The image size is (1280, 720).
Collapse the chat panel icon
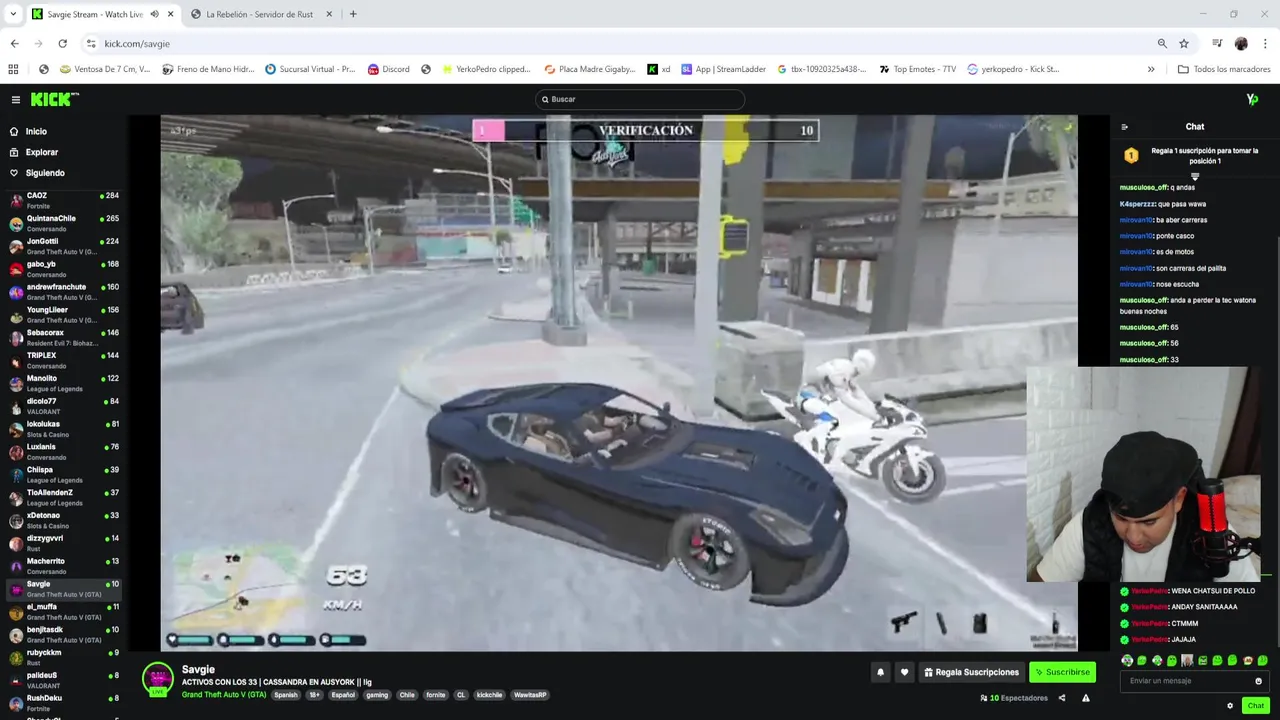click(1124, 127)
